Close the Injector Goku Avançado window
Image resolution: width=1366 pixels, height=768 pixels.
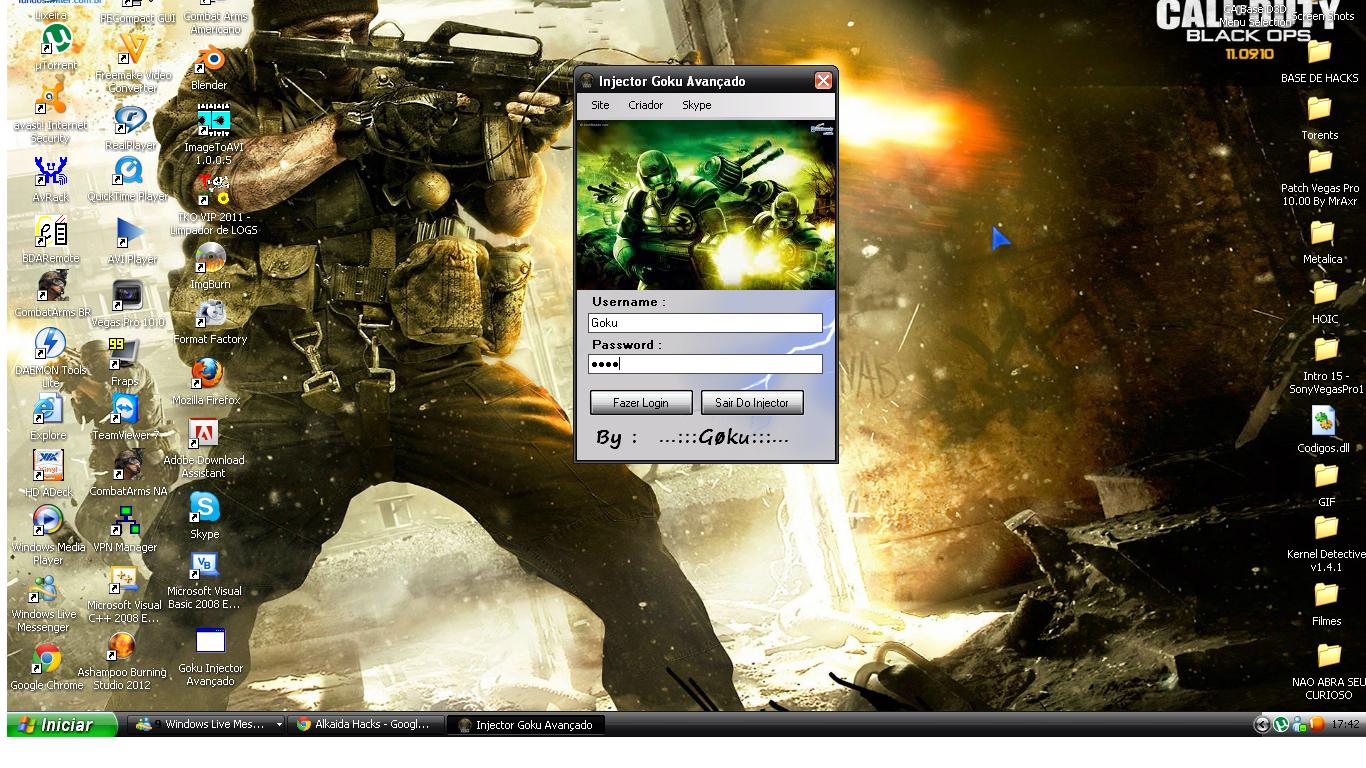click(823, 81)
